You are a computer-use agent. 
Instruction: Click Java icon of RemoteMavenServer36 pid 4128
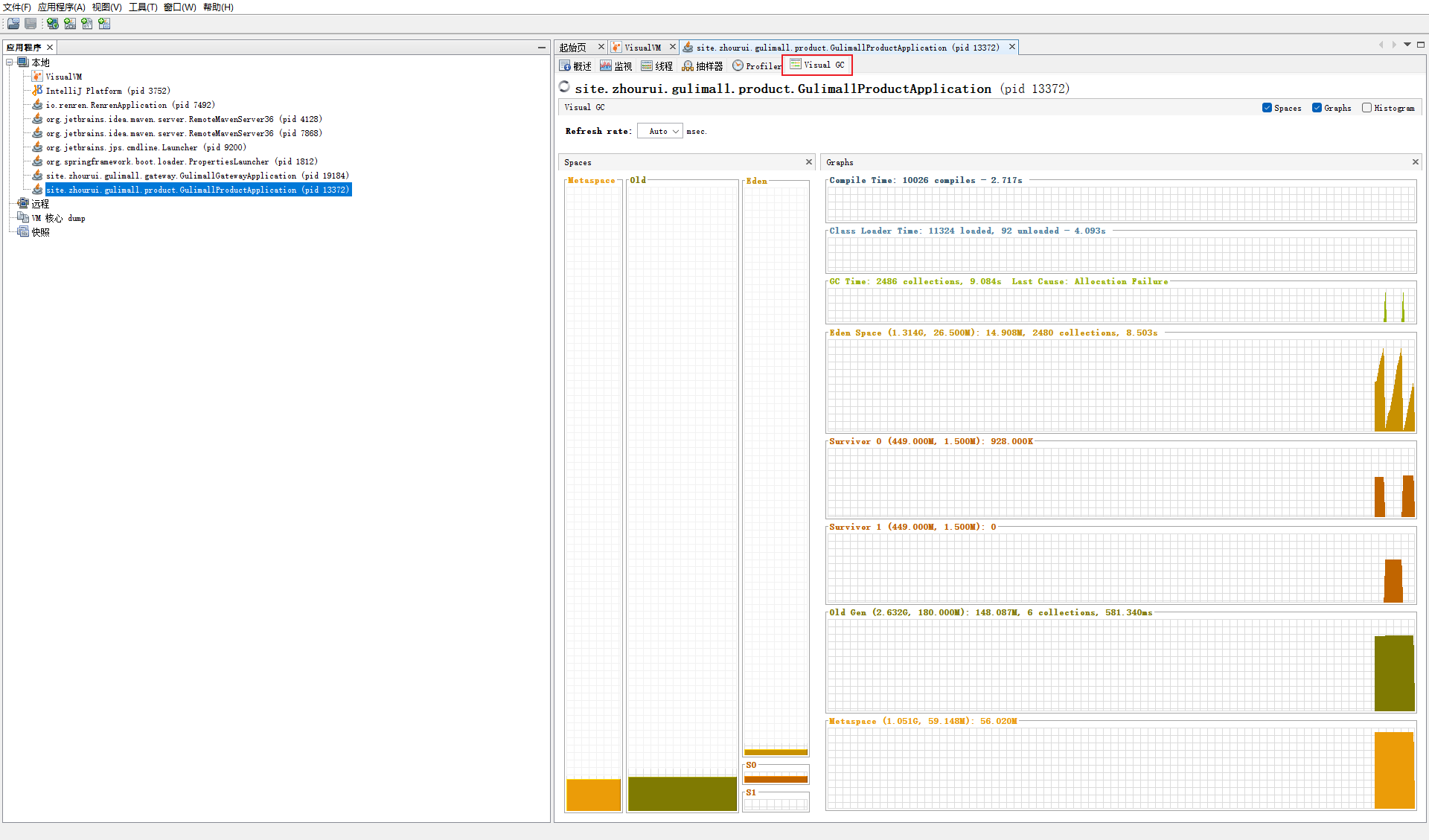[37, 119]
